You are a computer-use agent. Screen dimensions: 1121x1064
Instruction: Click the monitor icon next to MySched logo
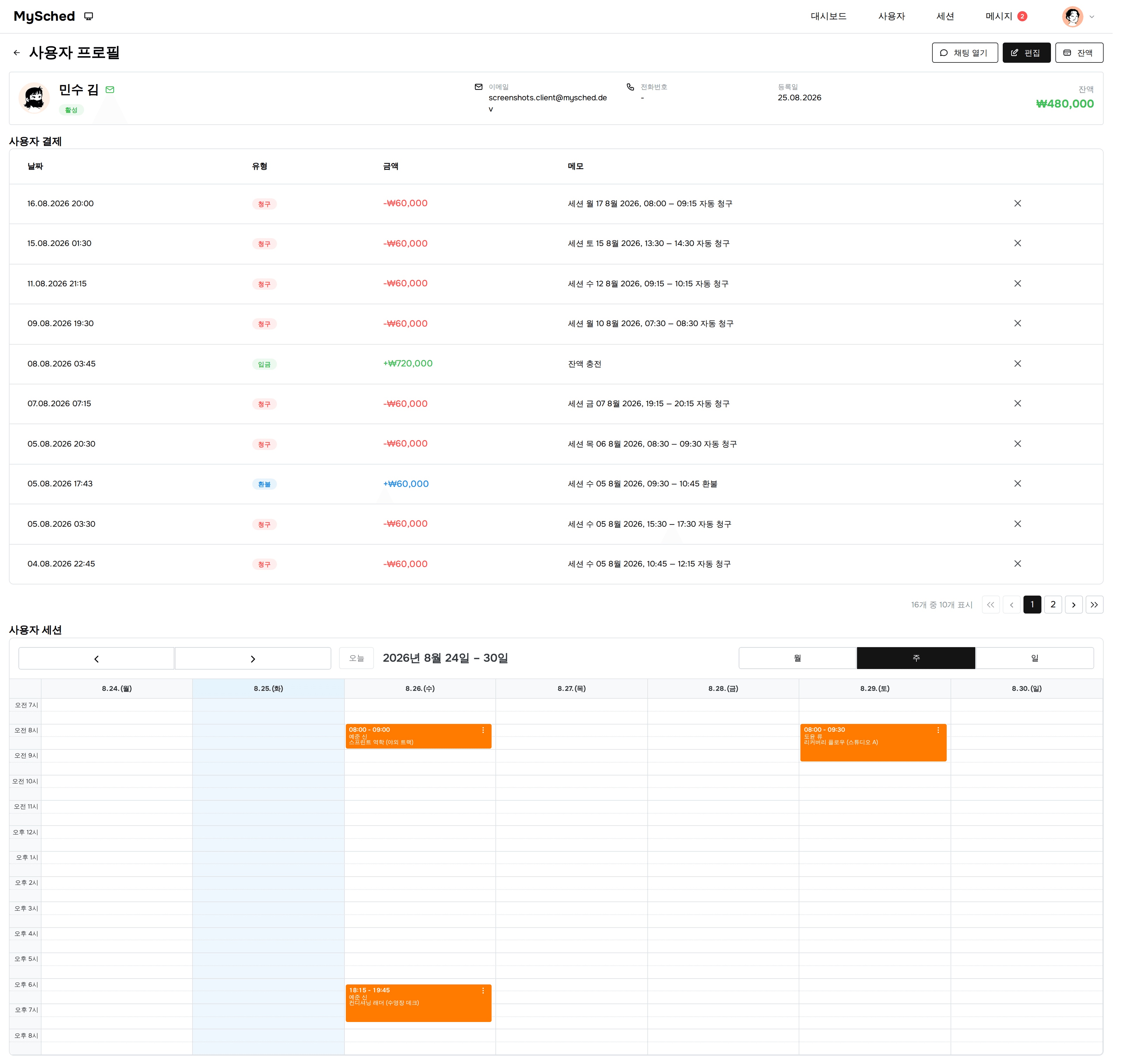[89, 16]
